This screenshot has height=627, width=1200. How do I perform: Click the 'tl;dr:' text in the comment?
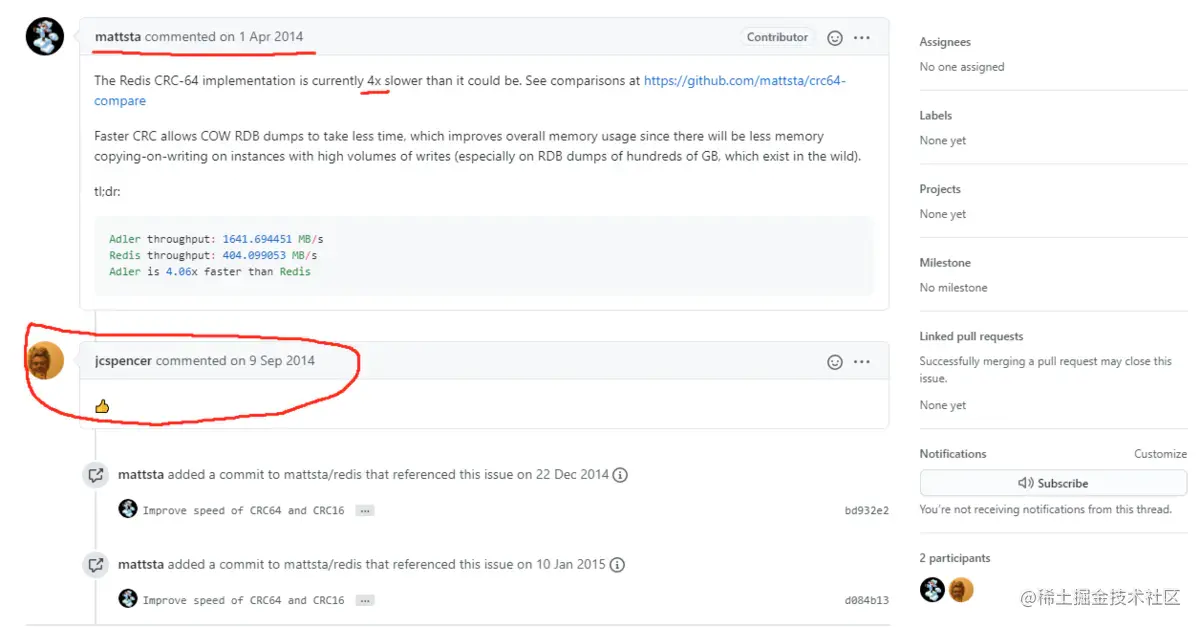click(108, 191)
